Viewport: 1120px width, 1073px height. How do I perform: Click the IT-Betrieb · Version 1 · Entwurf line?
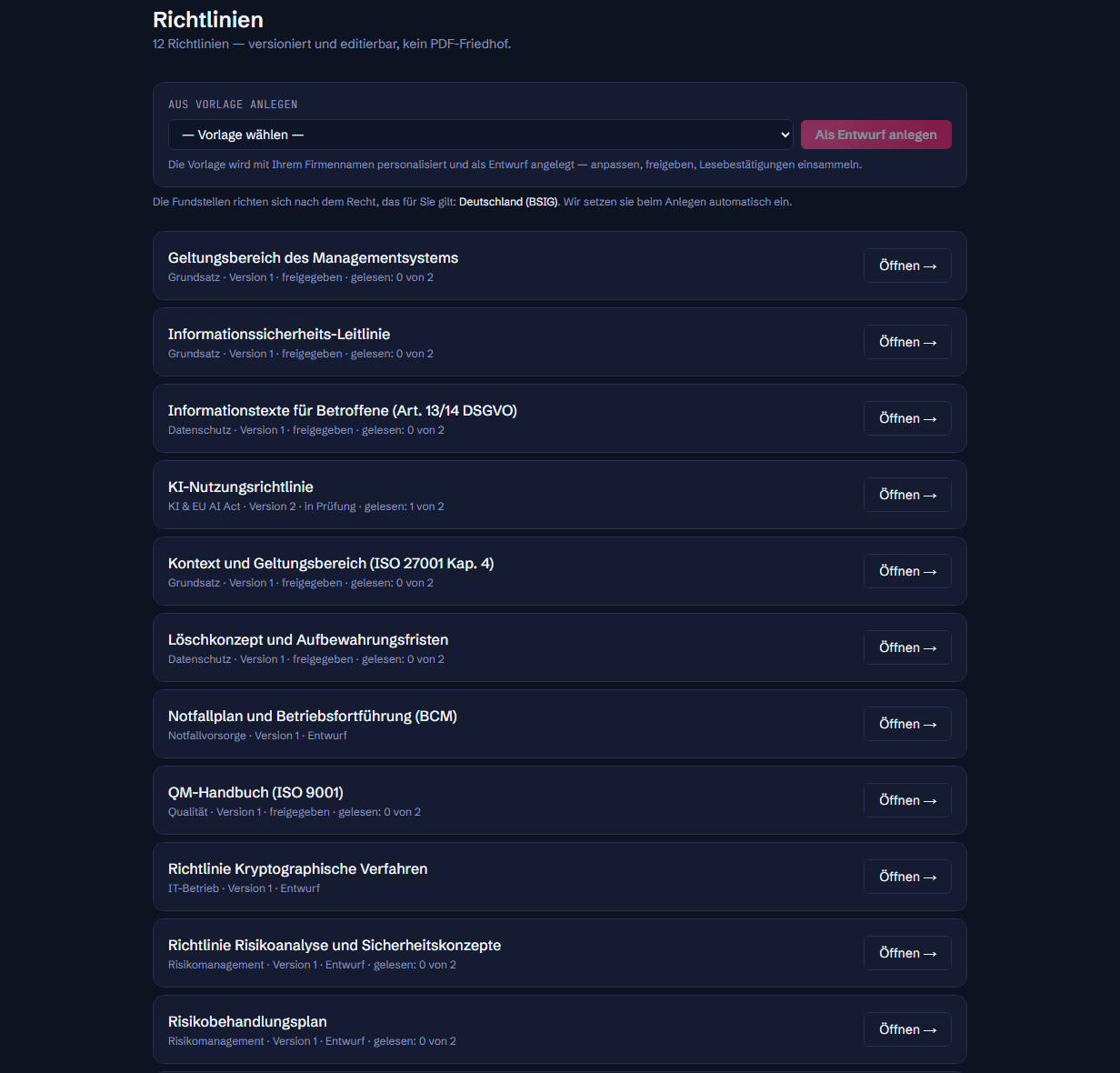click(x=244, y=888)
